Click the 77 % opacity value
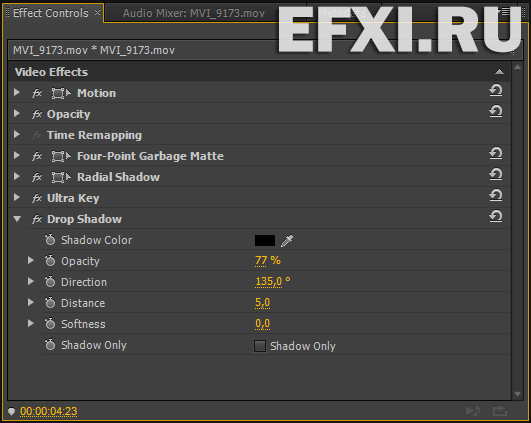Image resolution: width=531 pixels, height=423 pixels. pos(268,260)
